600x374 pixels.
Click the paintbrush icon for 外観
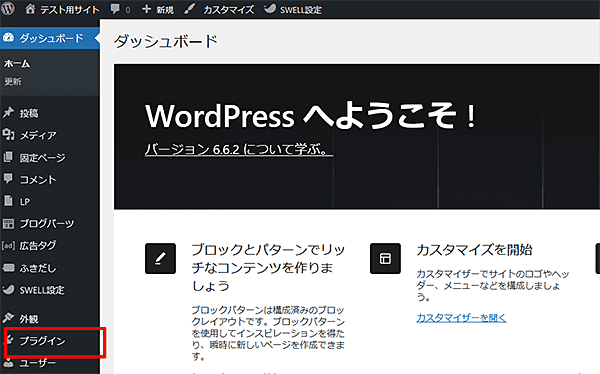pyautogui.click(x=8, y=318)
